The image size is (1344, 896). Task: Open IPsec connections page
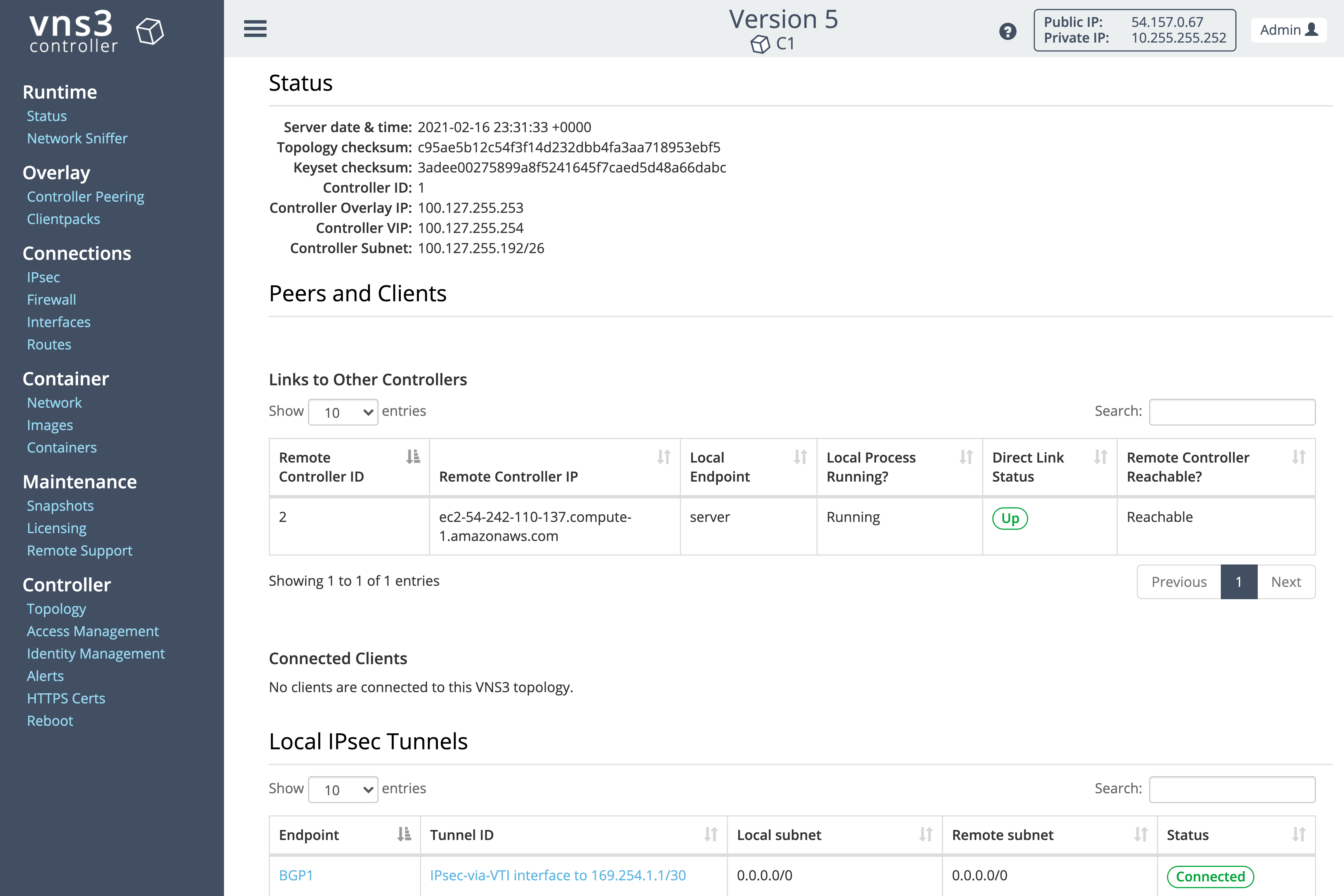(x=43, y=277)
